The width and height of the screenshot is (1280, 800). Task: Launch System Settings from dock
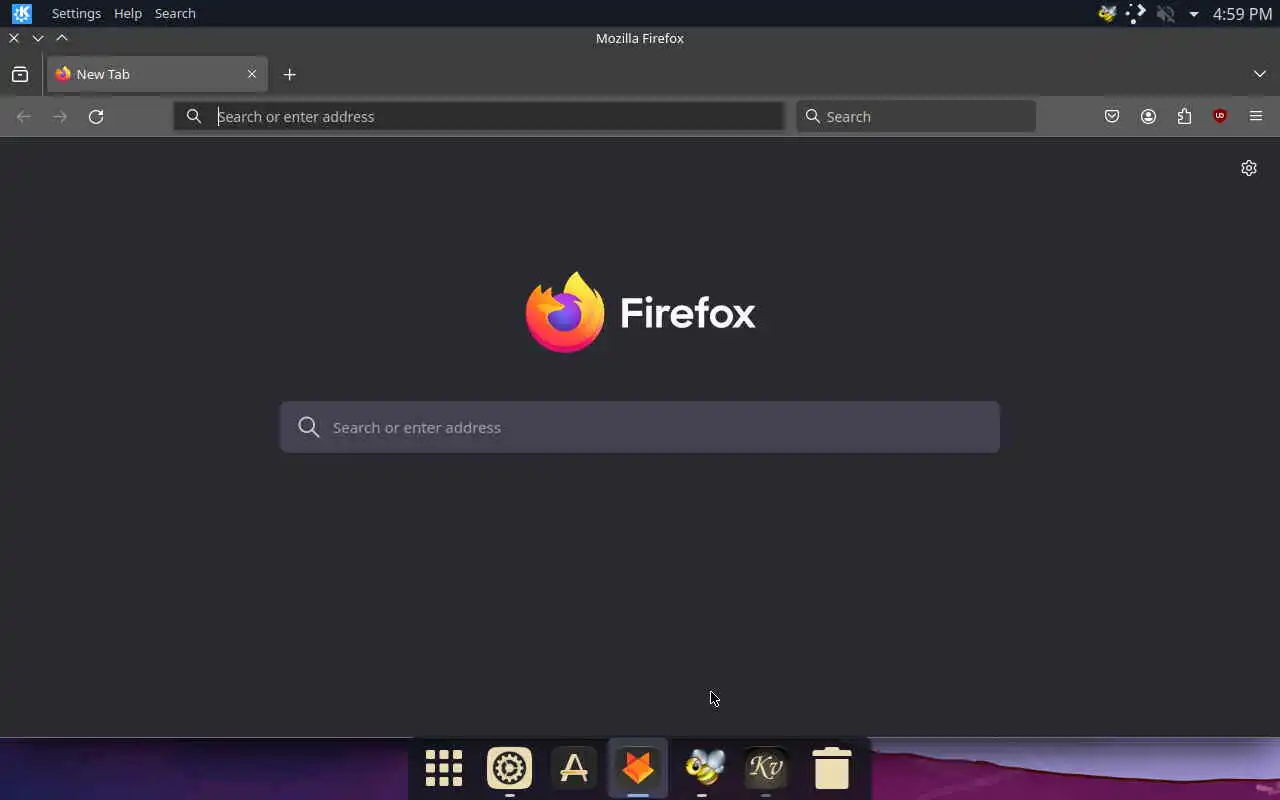509,768
